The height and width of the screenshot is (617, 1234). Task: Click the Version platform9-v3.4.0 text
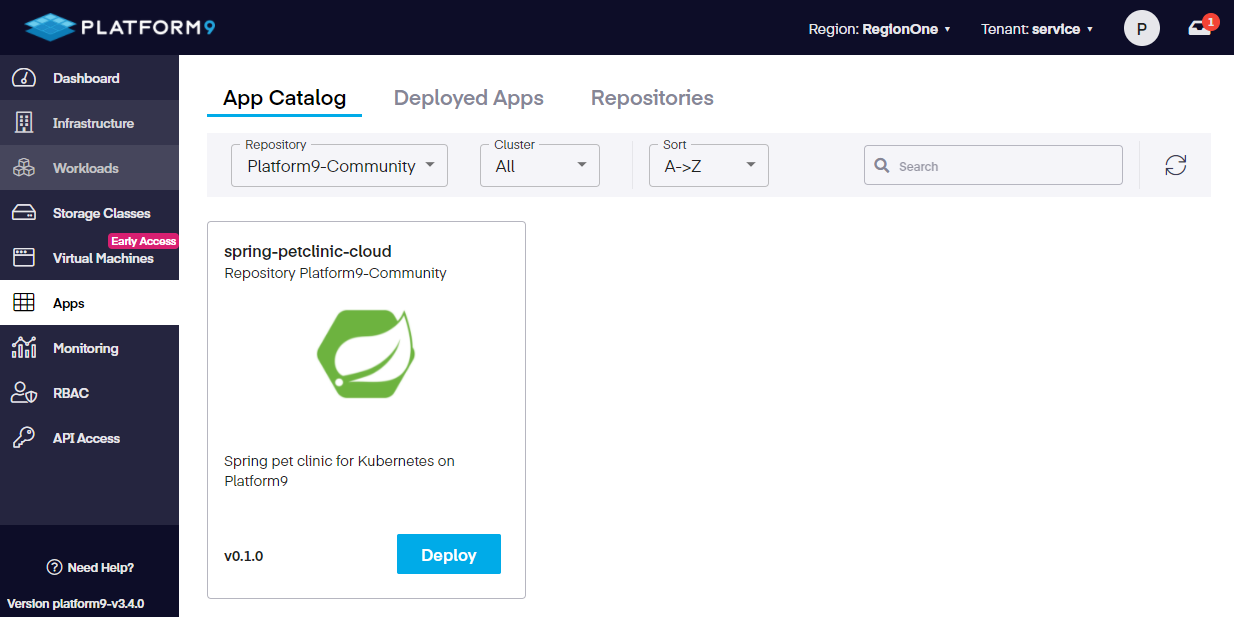(76, 604)
